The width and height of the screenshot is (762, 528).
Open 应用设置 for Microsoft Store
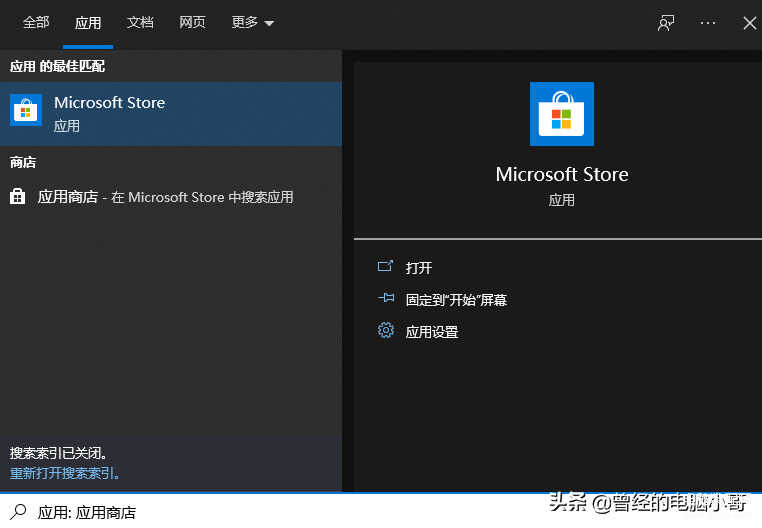pos(432,332)
